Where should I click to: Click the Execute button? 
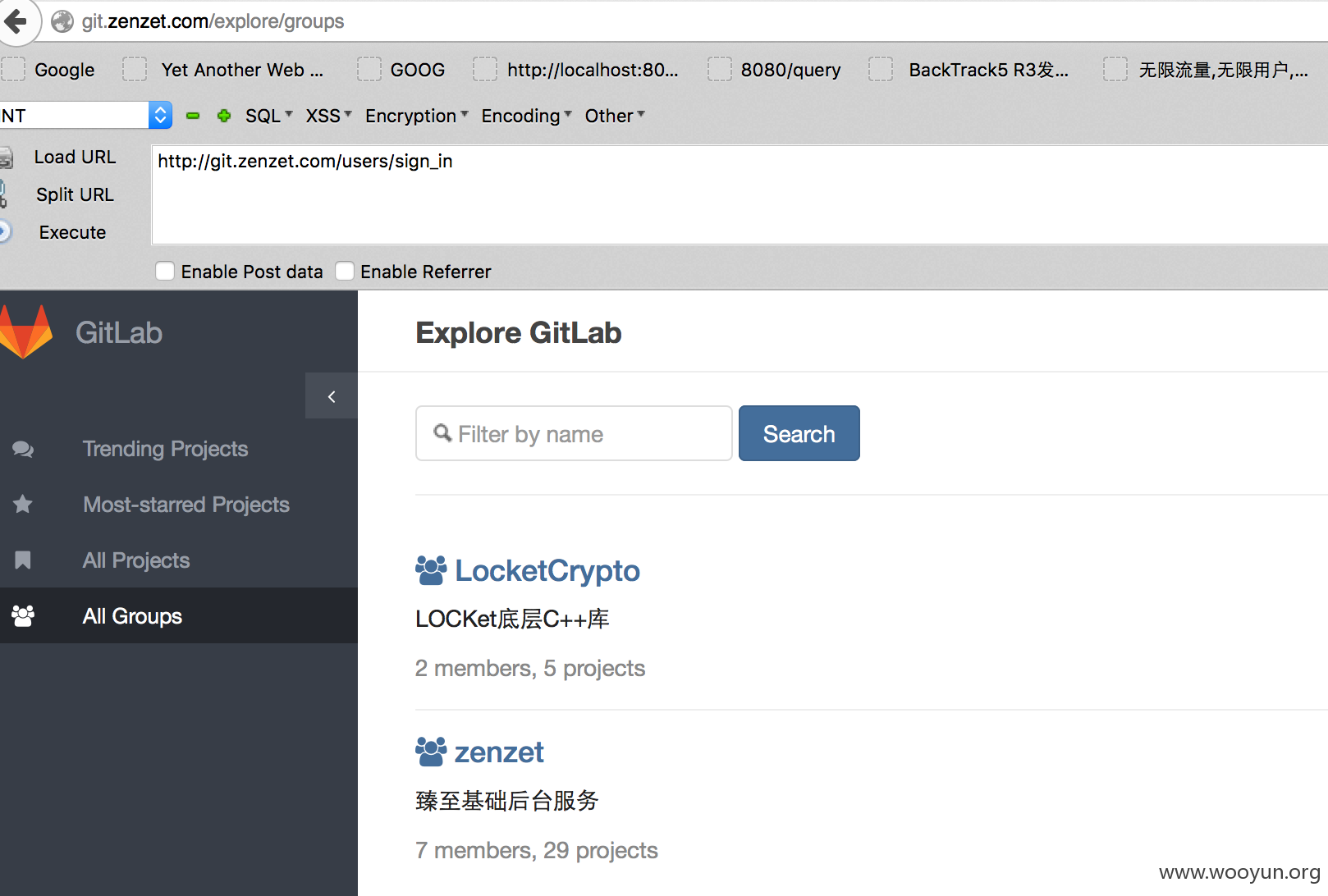(x=72, y=232)
